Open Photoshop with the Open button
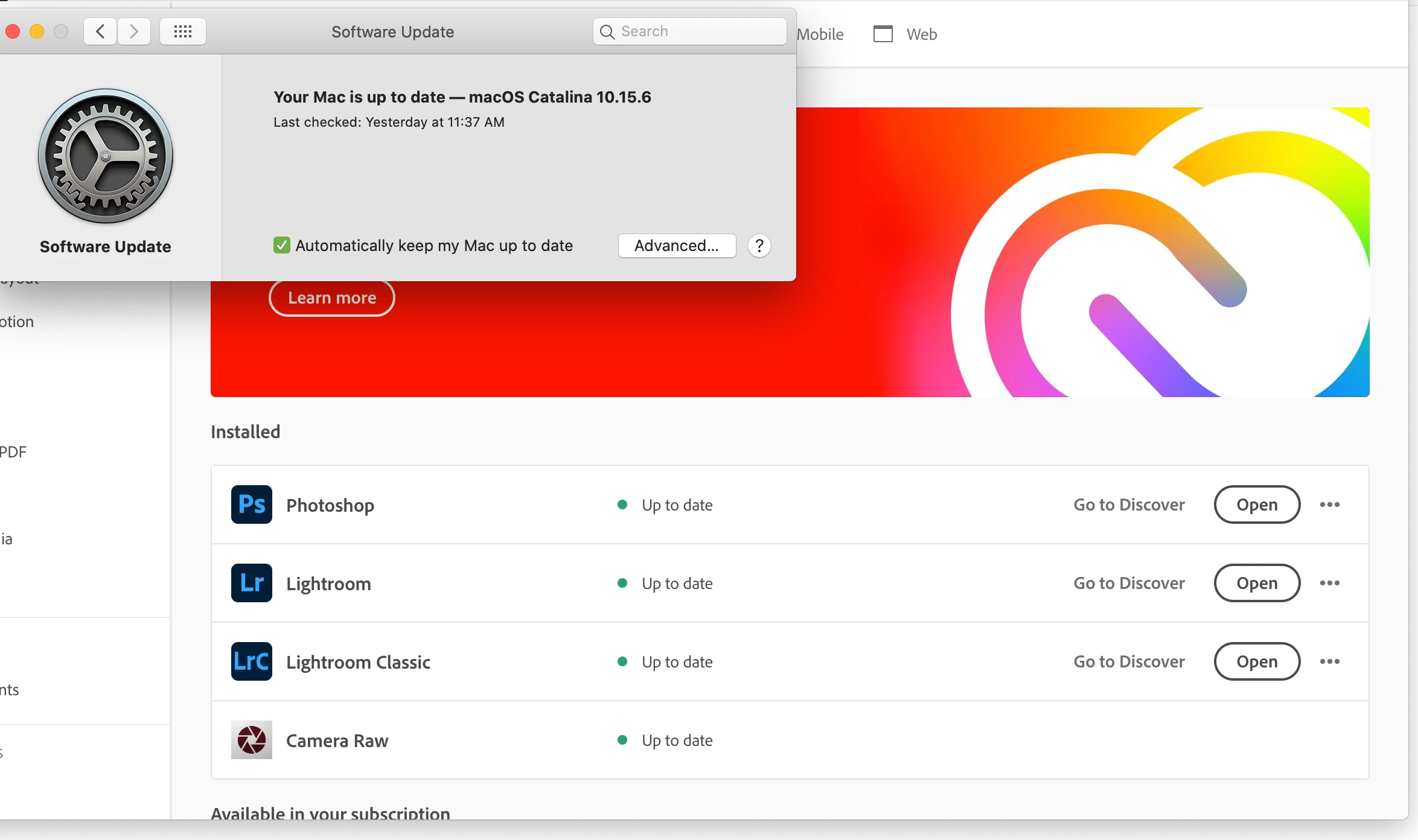Image resolution: width=1418 pixels, height=840 pixels. click(1256, 504)
